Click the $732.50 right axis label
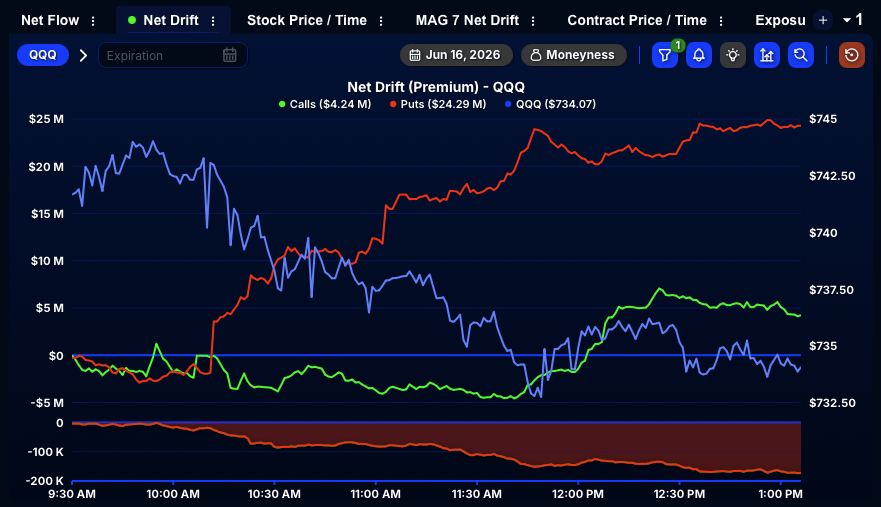881x507 pixels. click(x=832, y=403)
